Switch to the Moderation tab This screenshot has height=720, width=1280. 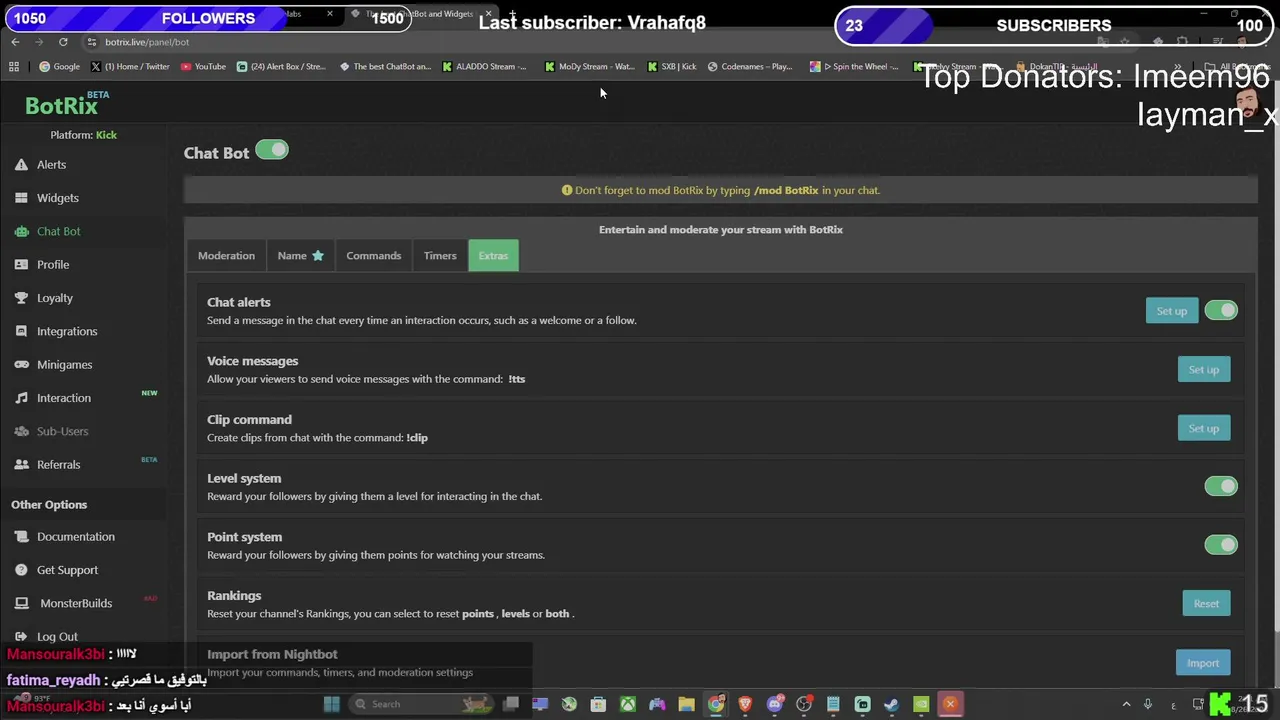point(226,256)
